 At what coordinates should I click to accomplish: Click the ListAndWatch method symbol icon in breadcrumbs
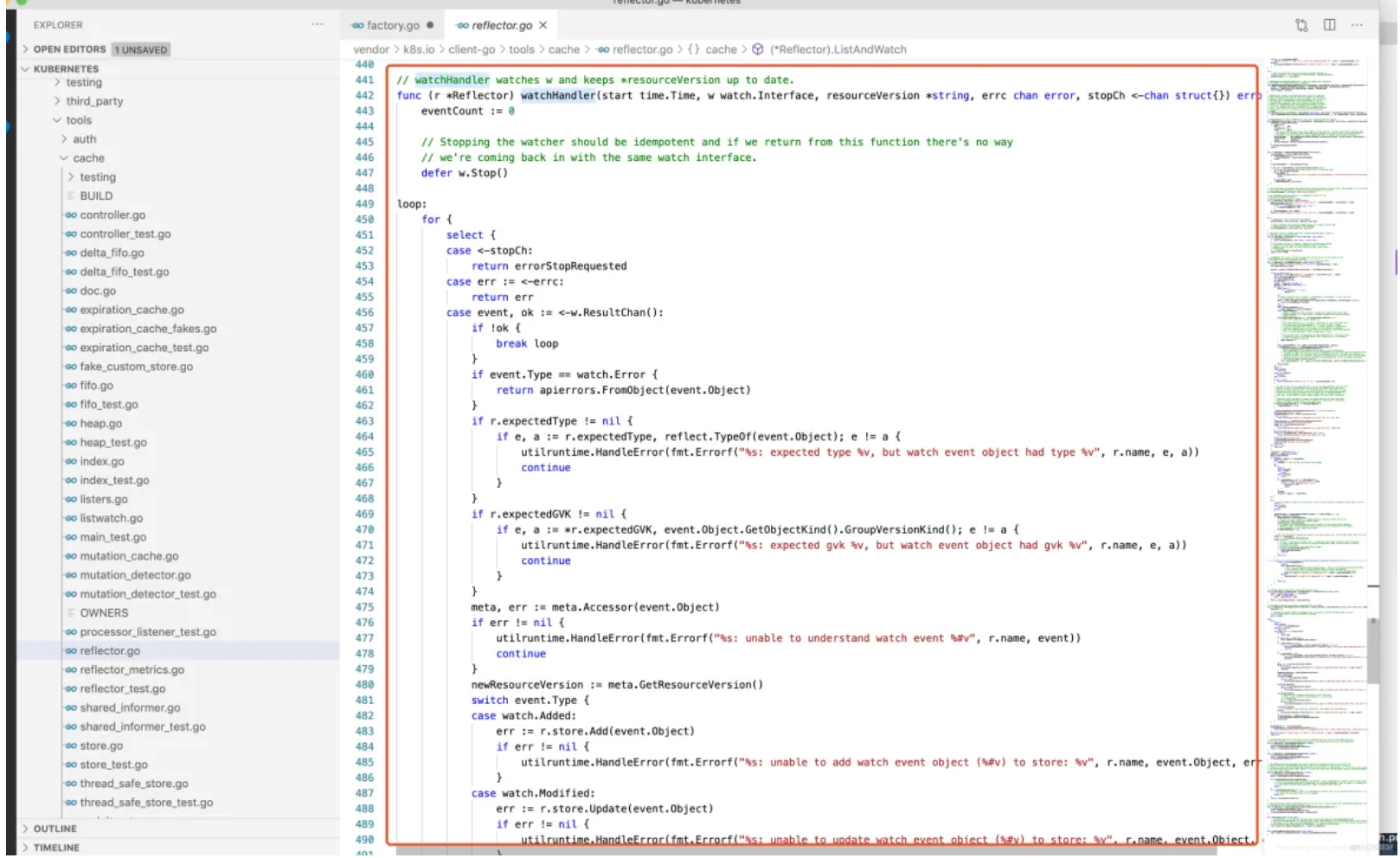pyautogui.click(x=758, y=49)
